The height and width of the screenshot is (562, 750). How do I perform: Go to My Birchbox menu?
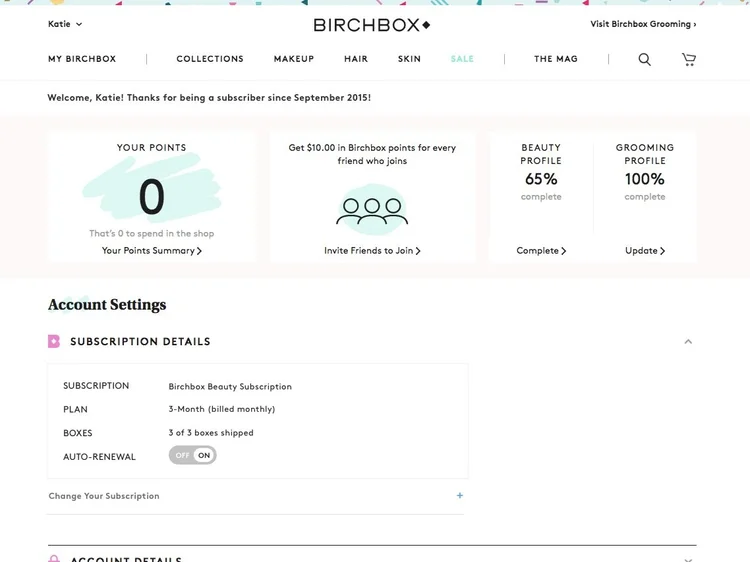point(82,59)
